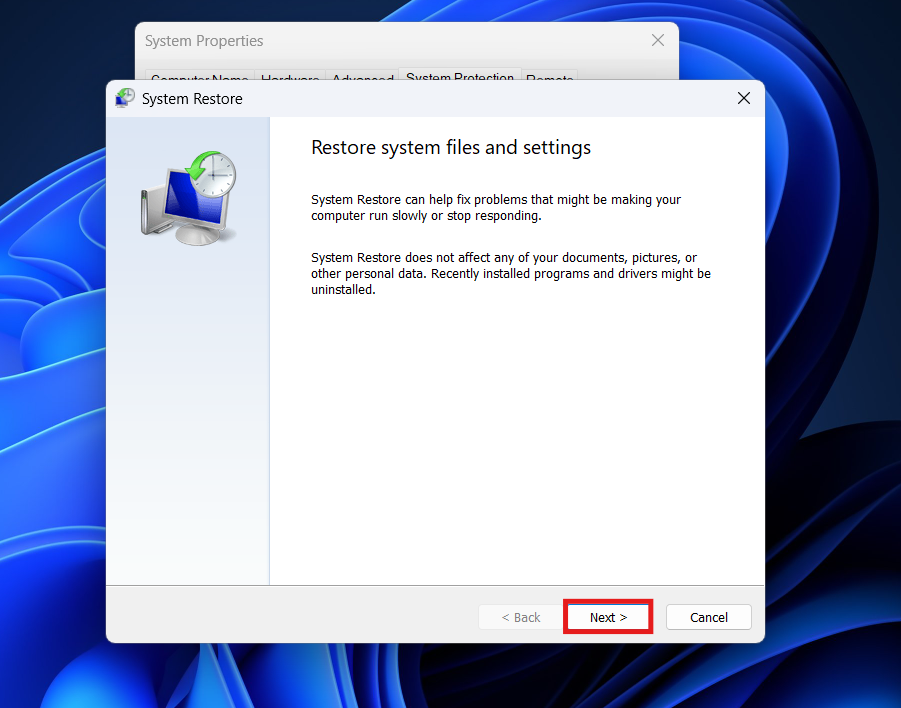
Task: Select the Advanced tab
Action: pos(362,78)
